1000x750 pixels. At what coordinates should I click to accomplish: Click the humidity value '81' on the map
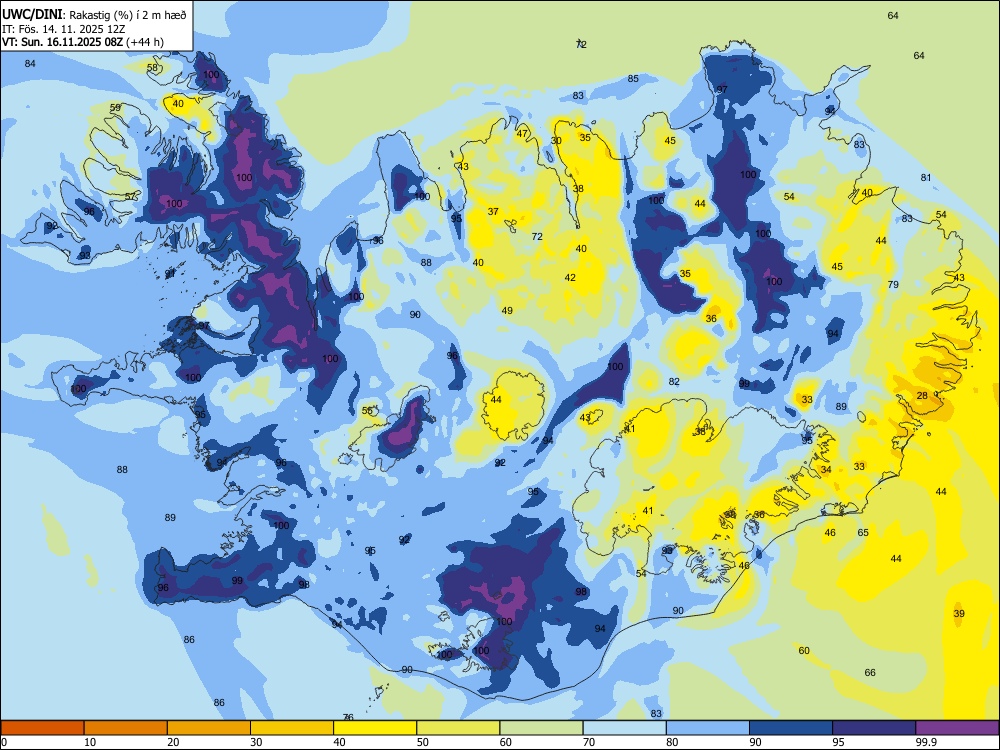coord(926,177)
